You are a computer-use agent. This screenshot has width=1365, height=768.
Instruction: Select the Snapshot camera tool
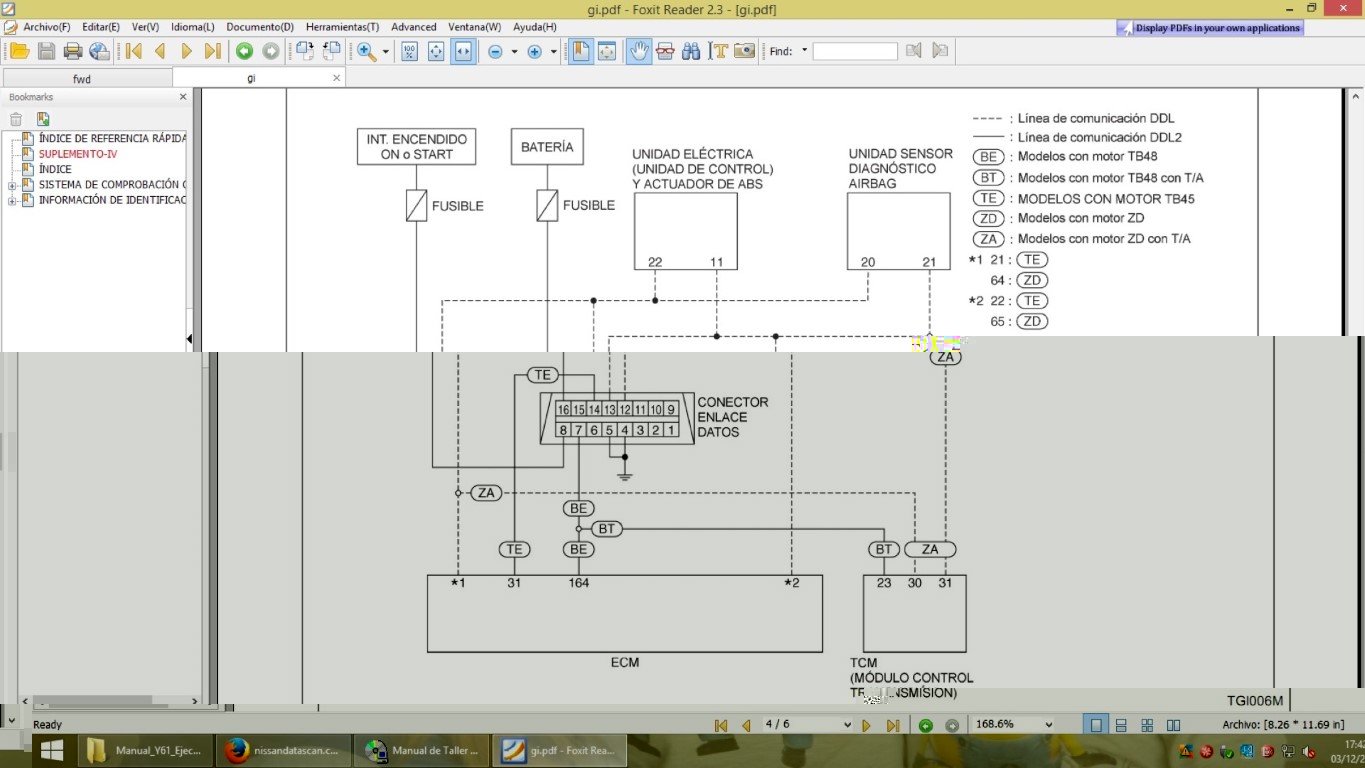point(744,51)
